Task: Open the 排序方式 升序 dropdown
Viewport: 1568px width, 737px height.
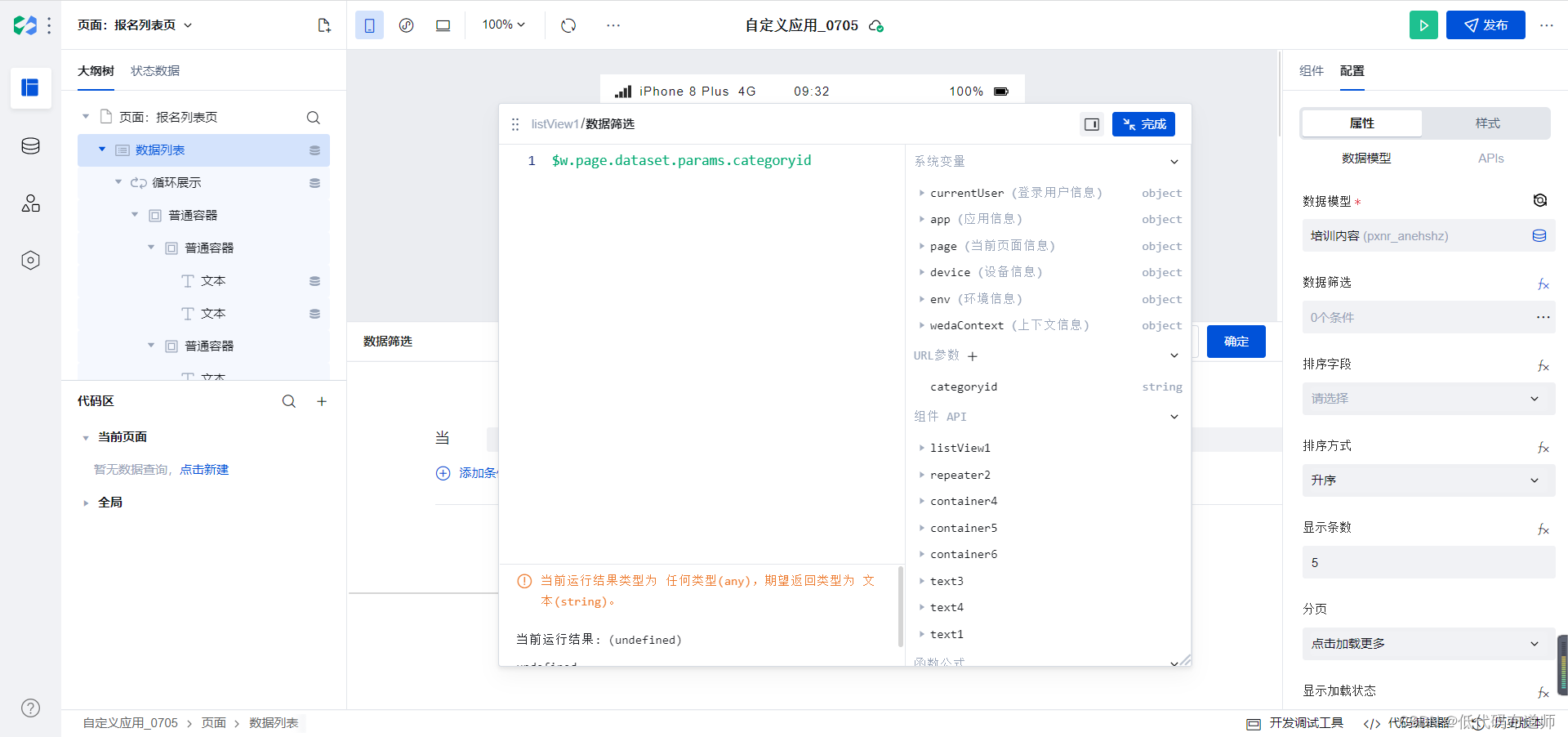Action: [x=1428, y=480]
